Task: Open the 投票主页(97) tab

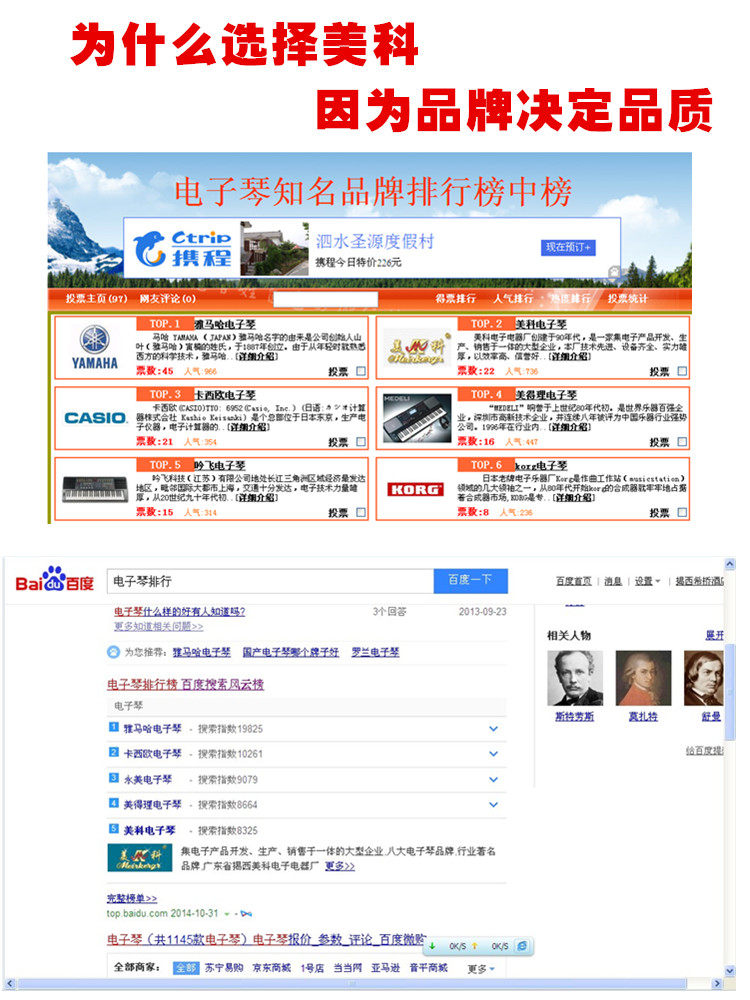Action: coord(96,298)
